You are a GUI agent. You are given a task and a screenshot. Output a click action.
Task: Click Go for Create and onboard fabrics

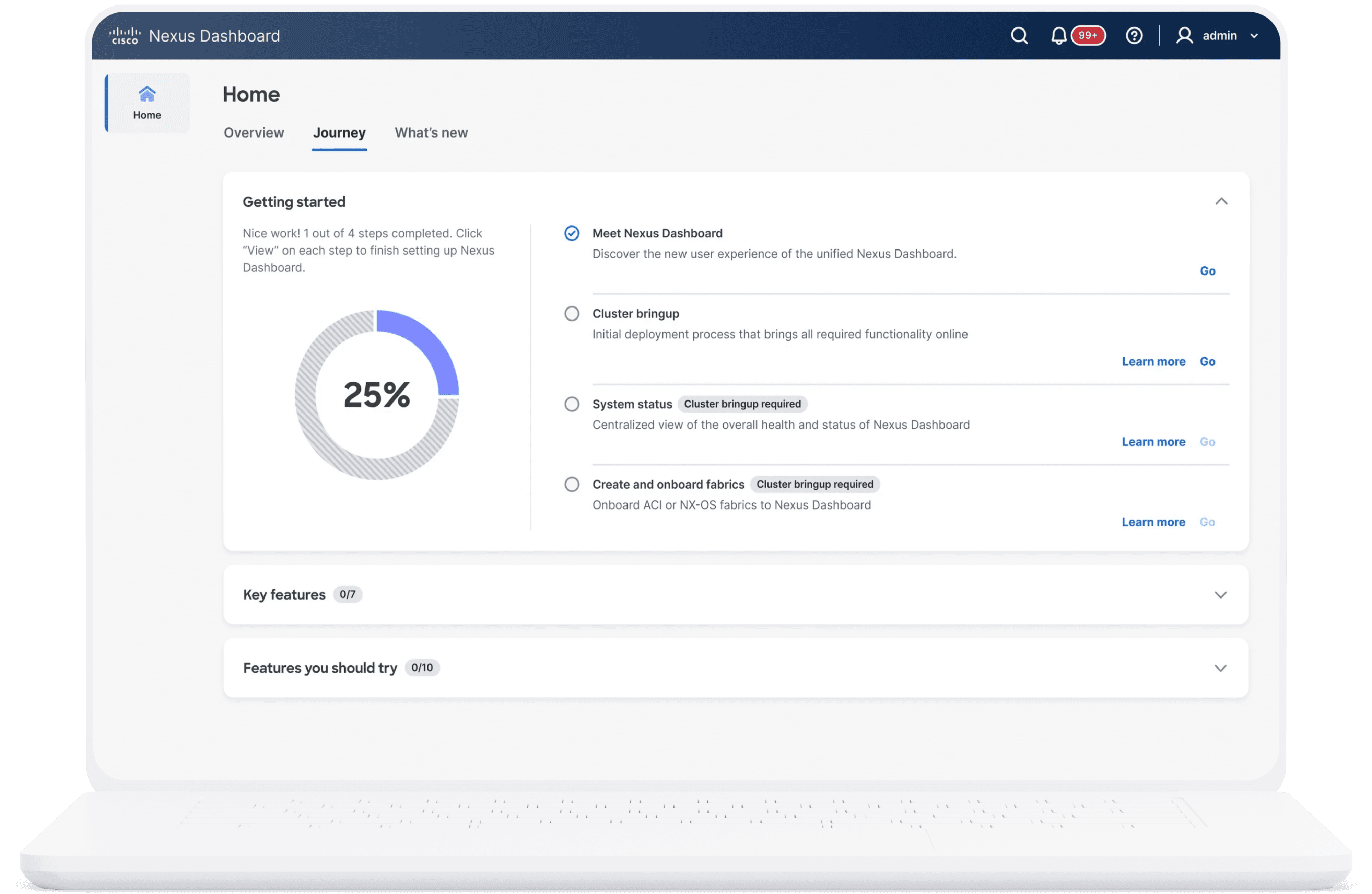[x=1207, y=522]
